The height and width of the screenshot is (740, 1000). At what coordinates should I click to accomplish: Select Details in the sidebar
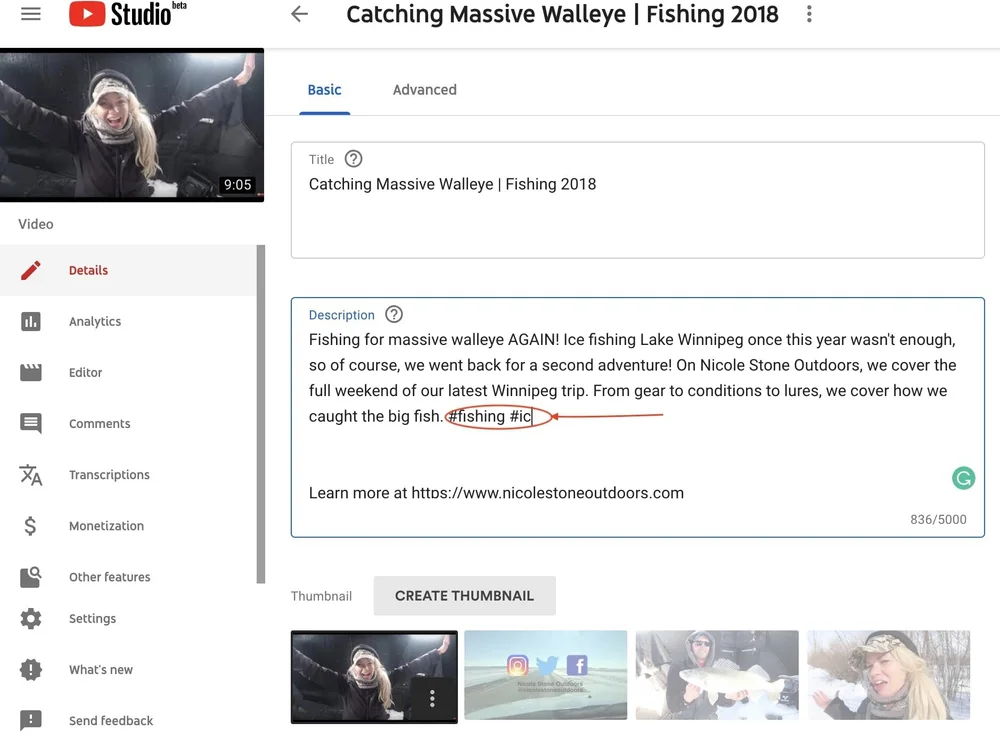(88, 270)
